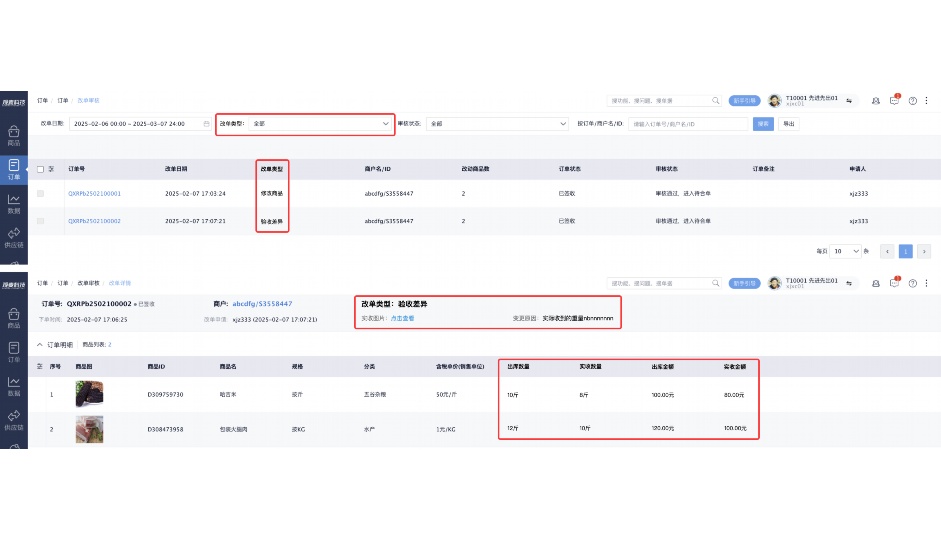Click the notification icon with red badge on list page
Image resolution: width=941 pixels, height=540 pixels.
[x=894, y=100]
